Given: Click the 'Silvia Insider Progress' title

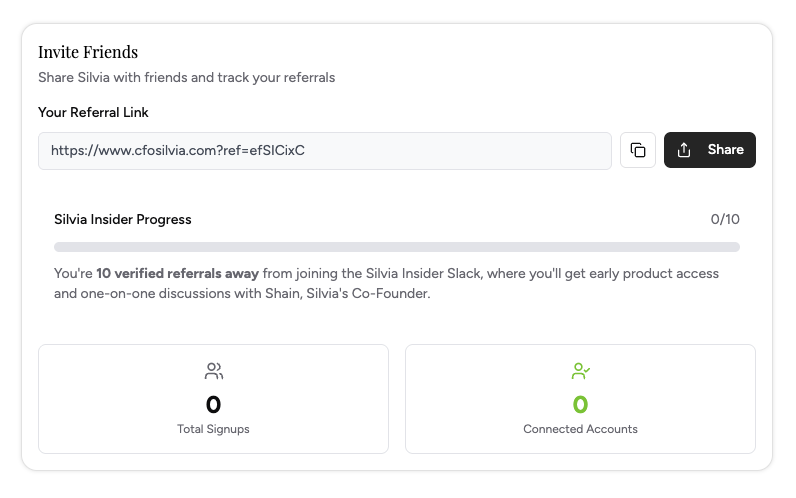Looking at the screenshot, I should click(123, 219).
